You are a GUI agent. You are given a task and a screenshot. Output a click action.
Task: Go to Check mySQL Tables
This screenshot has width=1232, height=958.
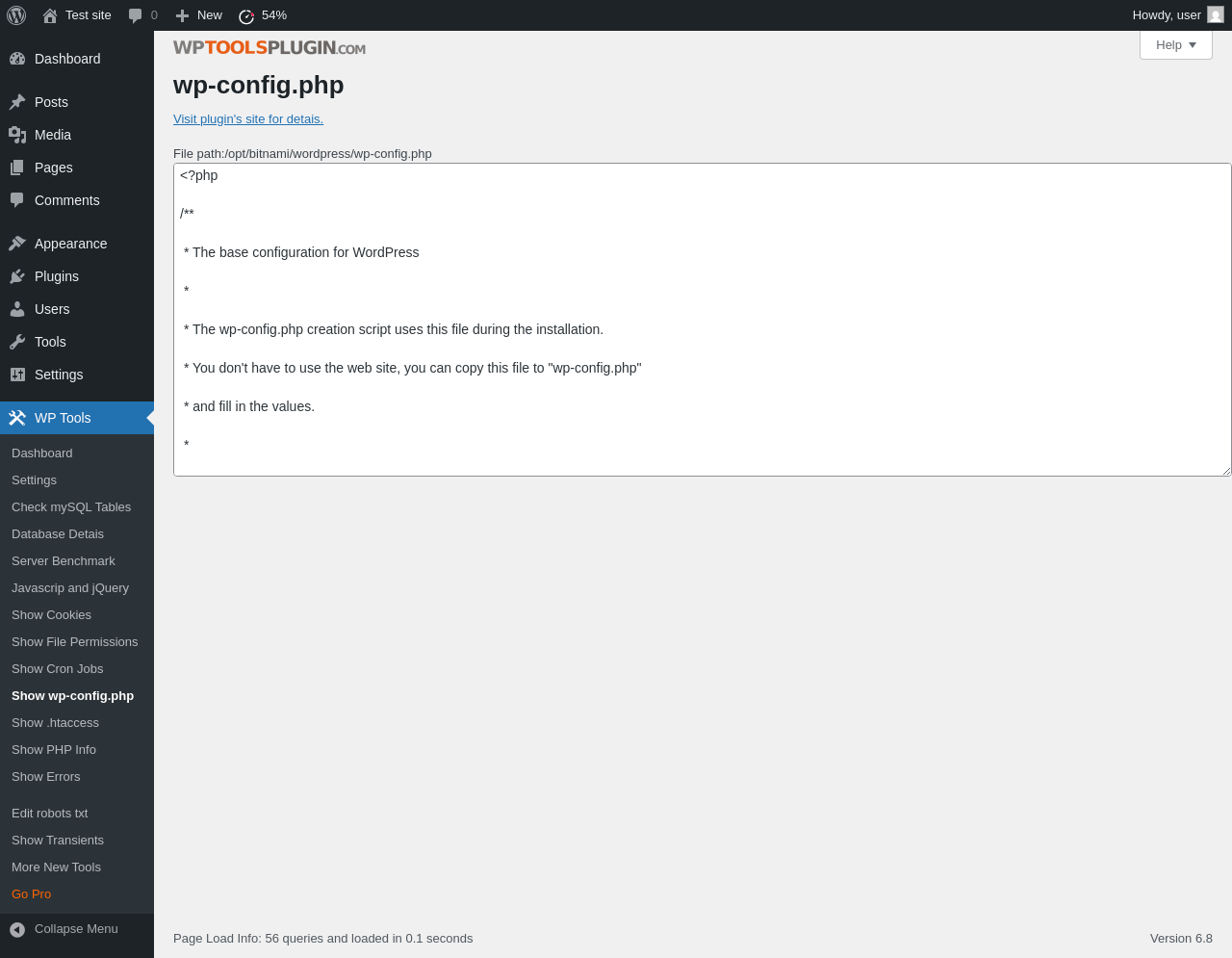(x=71, y=507)
